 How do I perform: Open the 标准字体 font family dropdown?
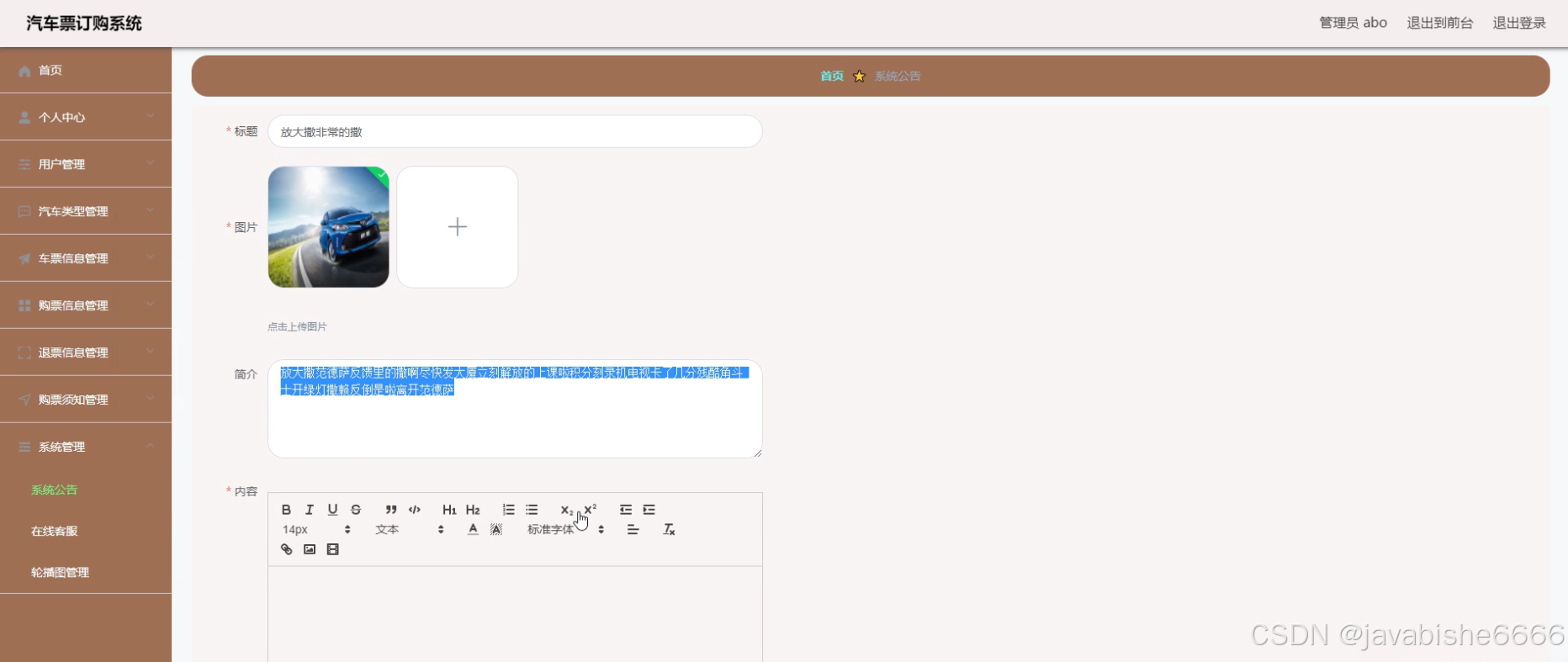click(x=565, y=529)
